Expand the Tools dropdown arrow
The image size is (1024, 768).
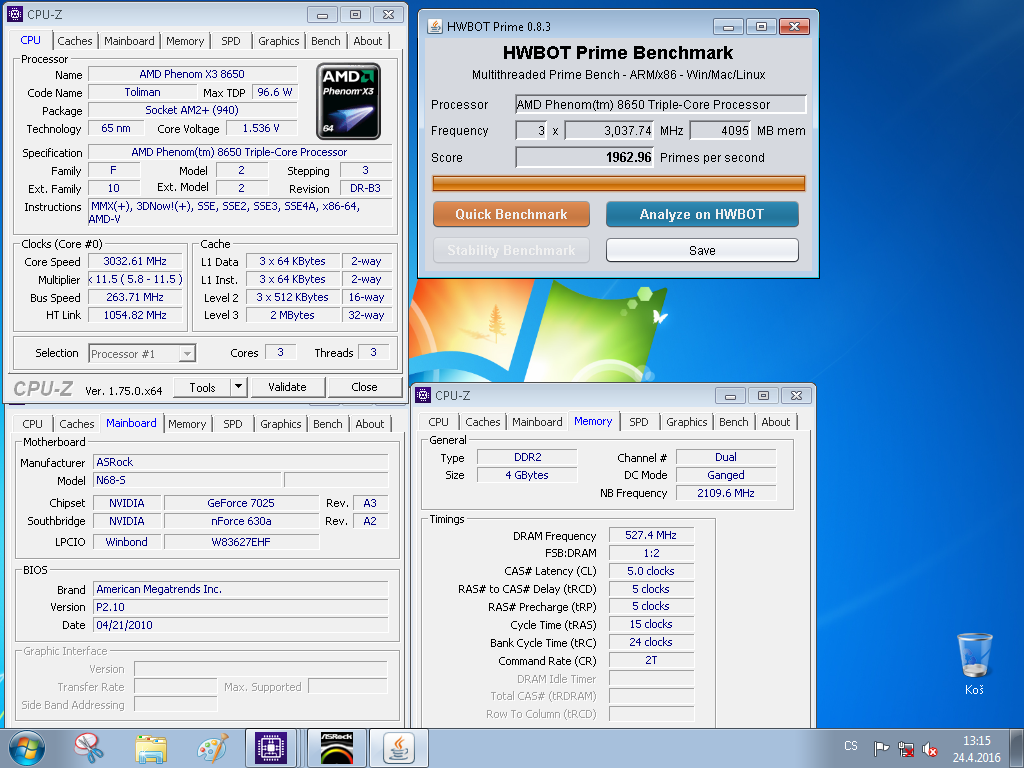(238, 387)
